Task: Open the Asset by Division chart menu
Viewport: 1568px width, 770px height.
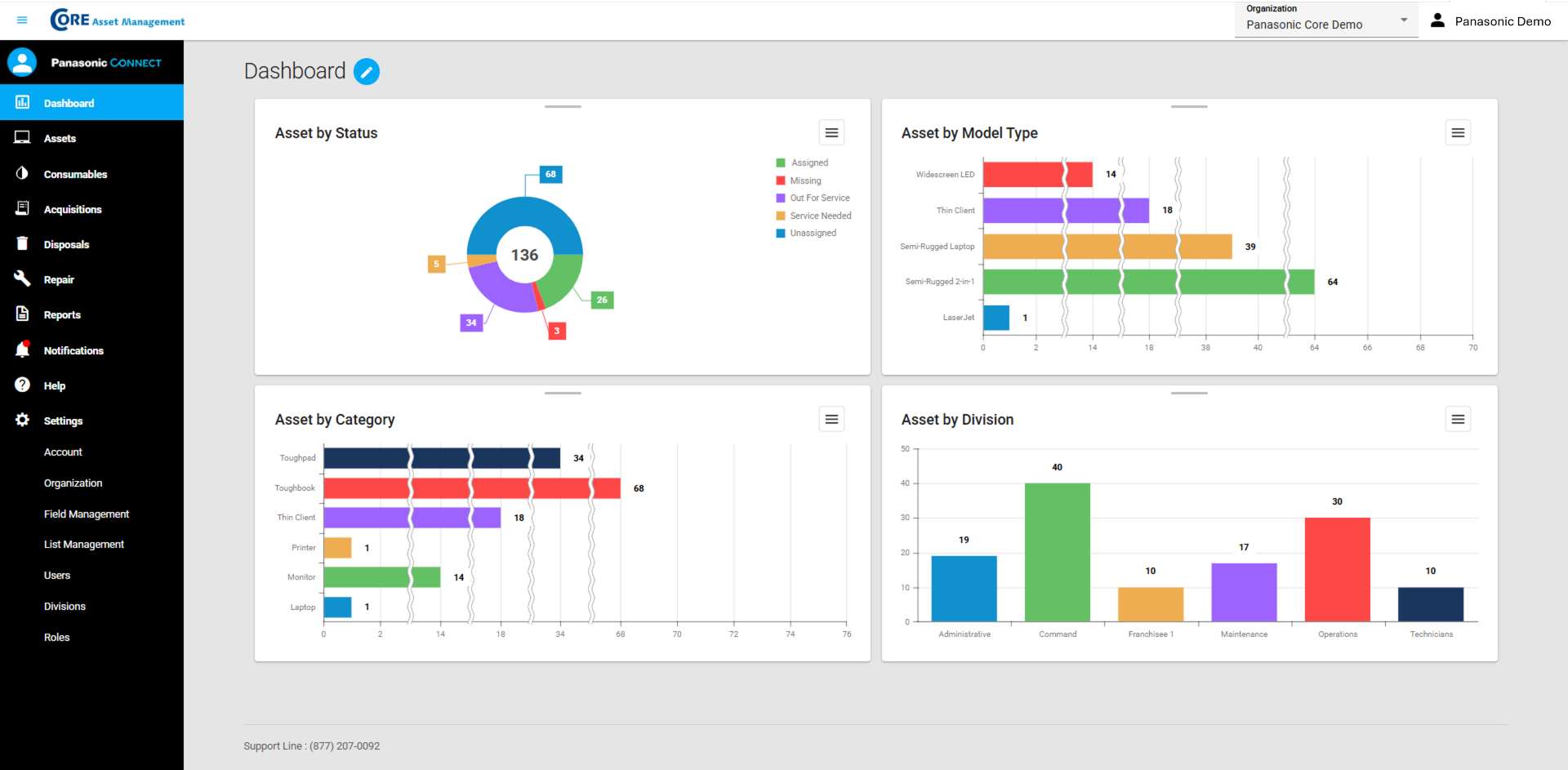Action: [1459, 419]
